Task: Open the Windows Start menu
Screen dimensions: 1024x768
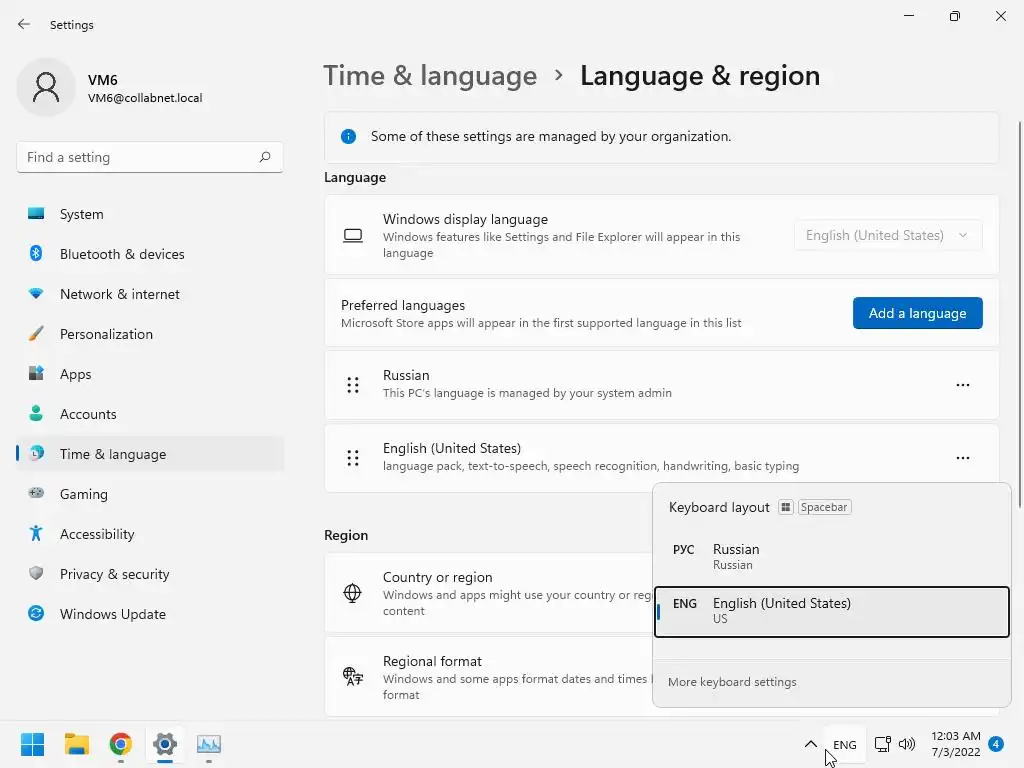Action: tap(32, 744)
